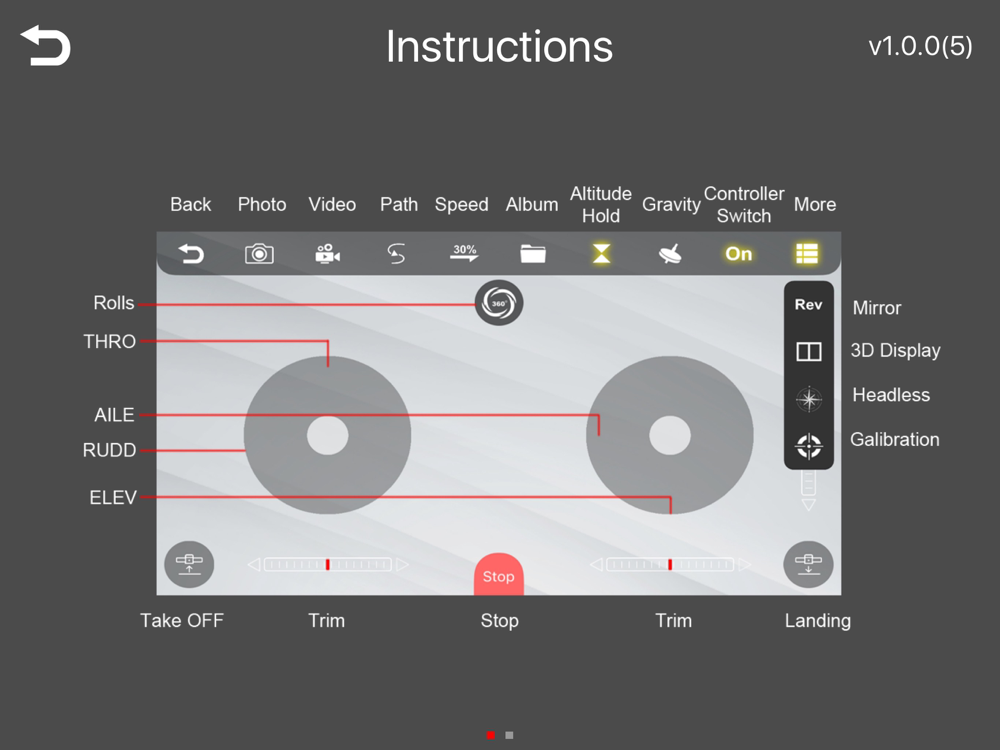
Task: Go back using top-left return arrow
Action: point(45,45)
